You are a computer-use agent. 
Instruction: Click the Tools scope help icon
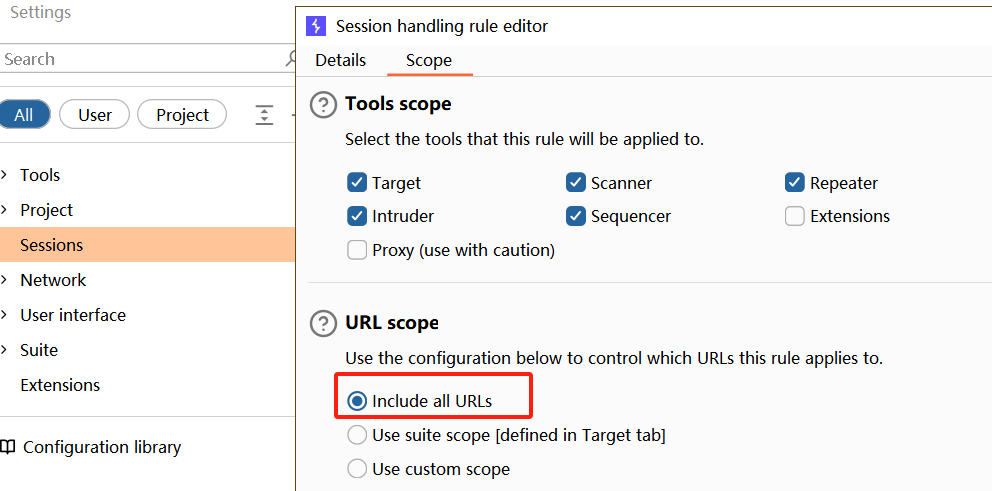pos(323,104)
